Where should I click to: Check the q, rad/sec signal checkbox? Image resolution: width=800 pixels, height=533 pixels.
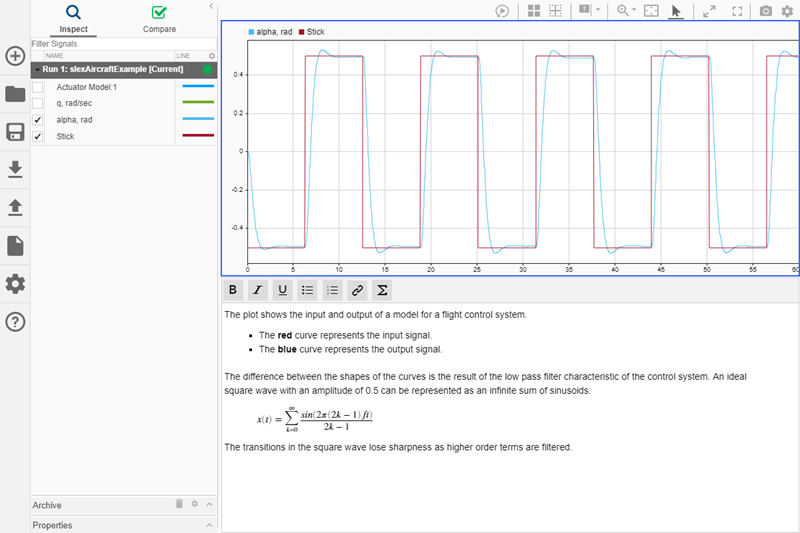click(x=38, y=104)
